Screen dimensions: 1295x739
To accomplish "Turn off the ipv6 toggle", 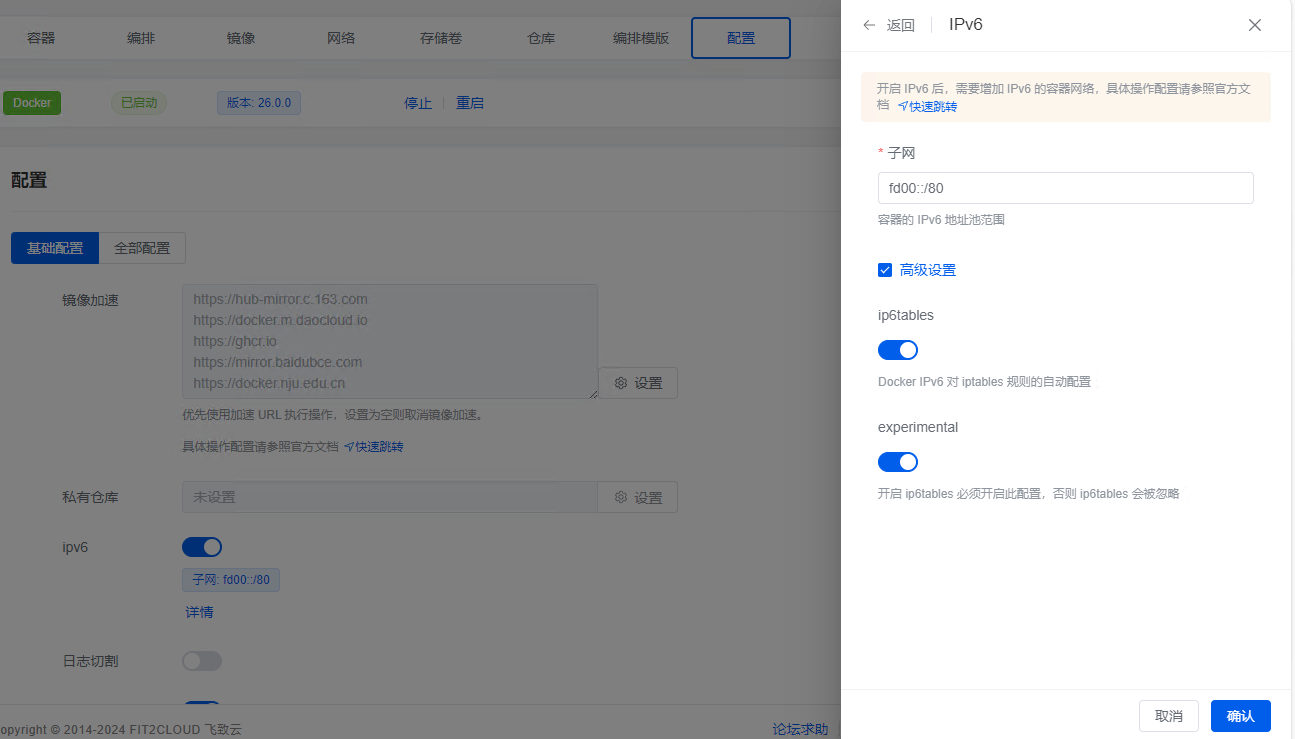I will click(202, 547).
